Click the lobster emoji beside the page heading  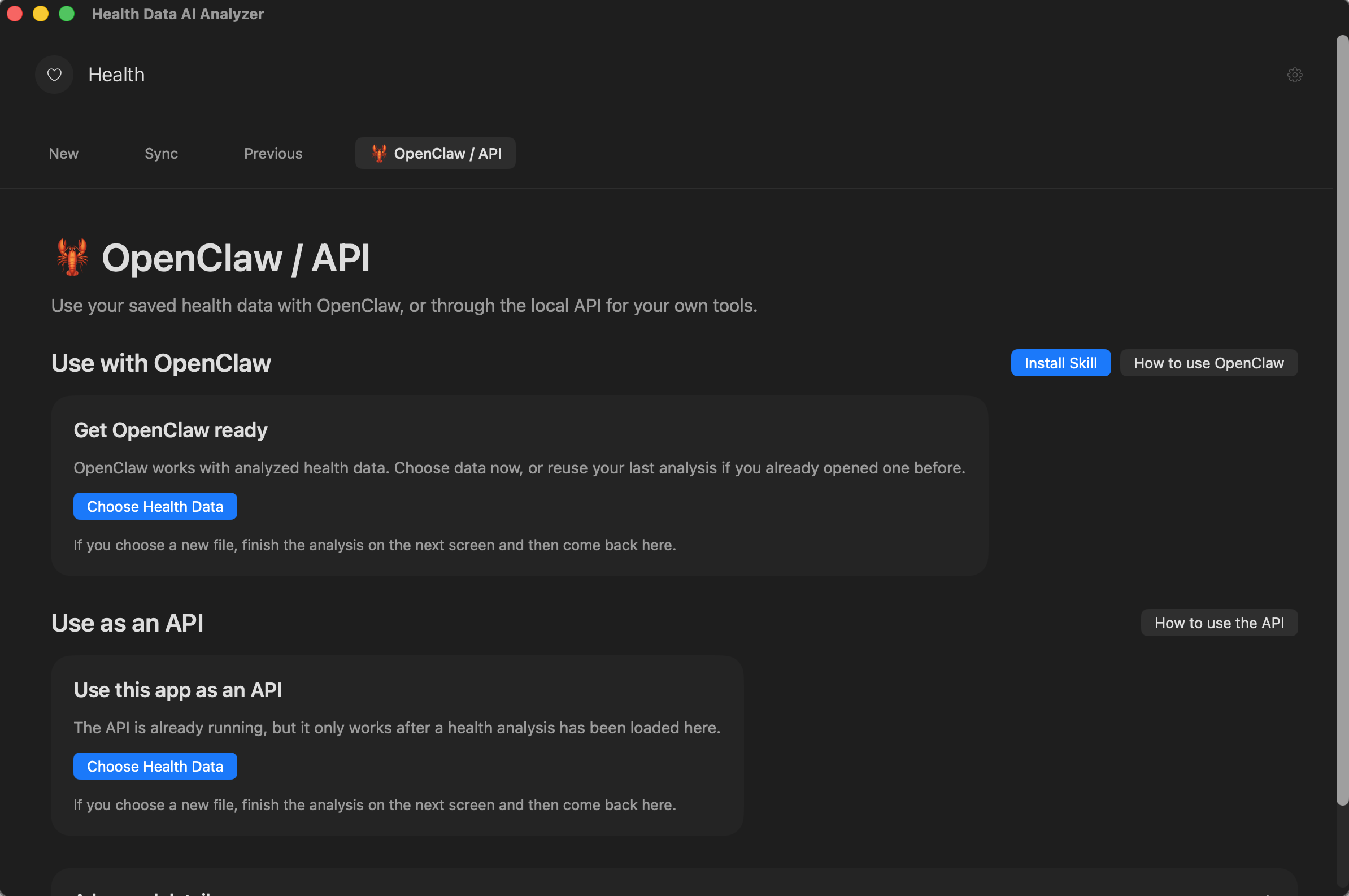pyautogui.click(x=72, y=257)
